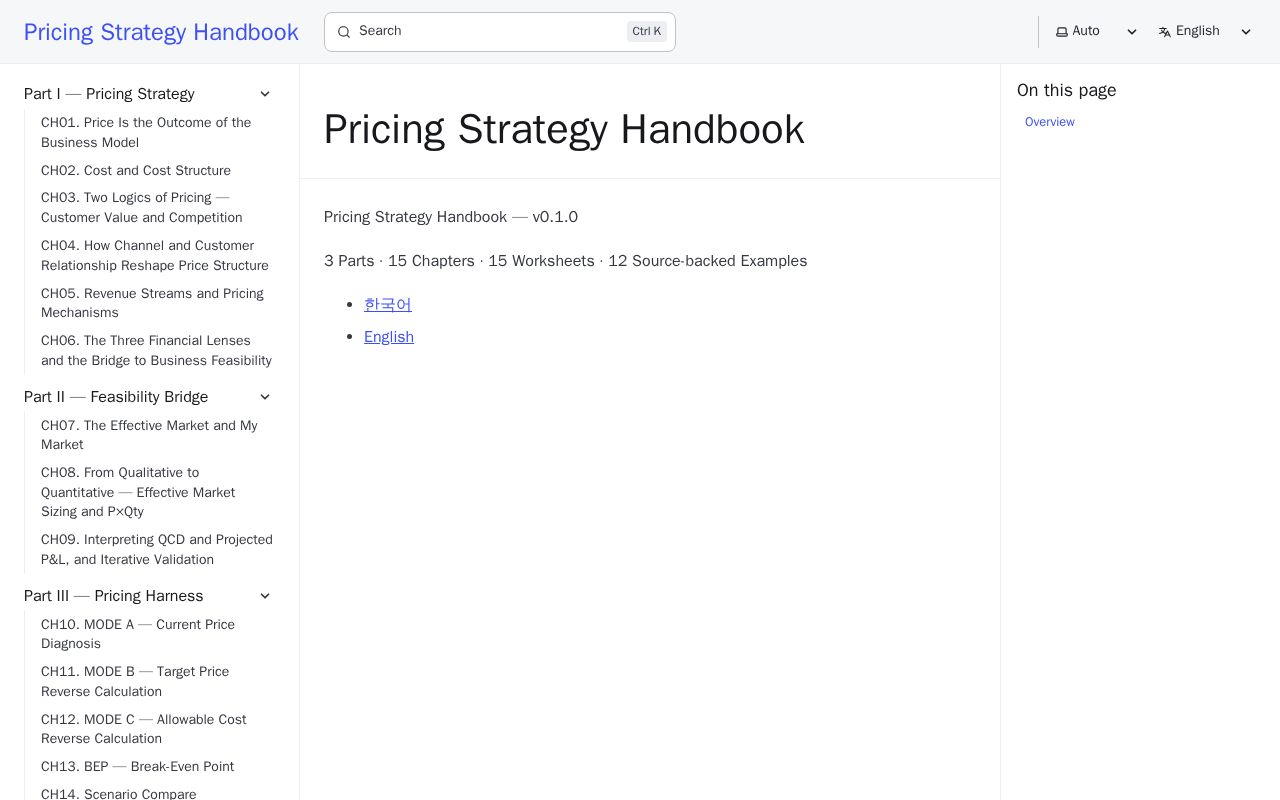The height and width of the screenshot is (800, 1280).
Task: Open CH05. Revenue Streams and Pricing Mechanisms
Action: tap(157, 303)
